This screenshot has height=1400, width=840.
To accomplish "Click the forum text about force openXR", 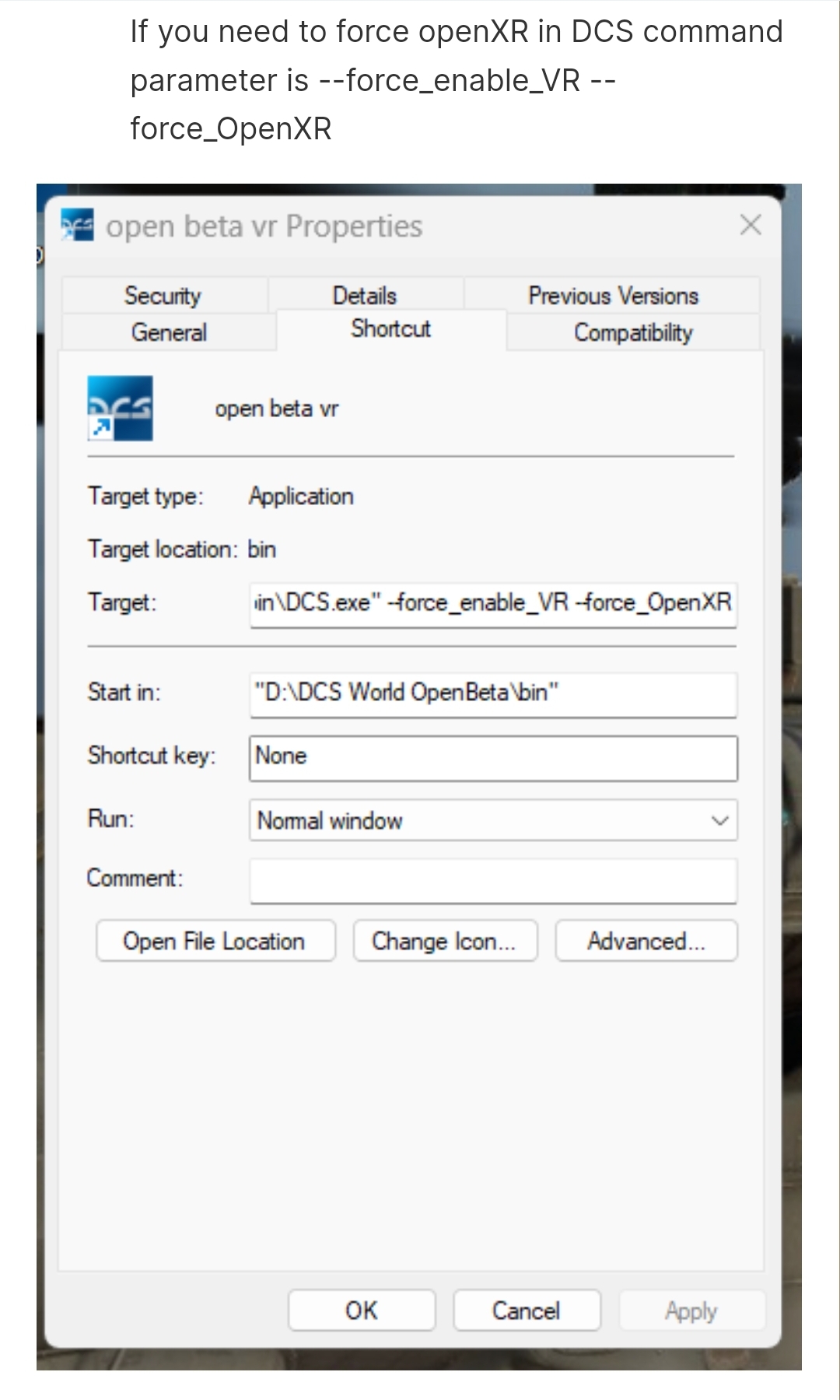I will [456, 80].
